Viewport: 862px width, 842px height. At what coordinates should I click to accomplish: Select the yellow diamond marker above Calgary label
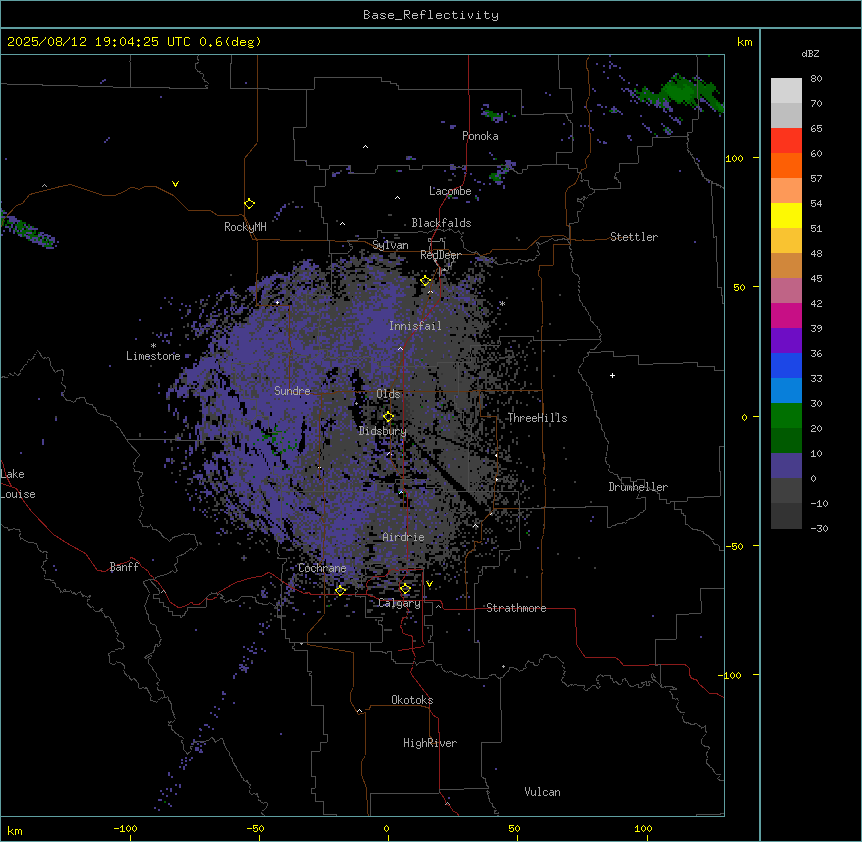405,589
